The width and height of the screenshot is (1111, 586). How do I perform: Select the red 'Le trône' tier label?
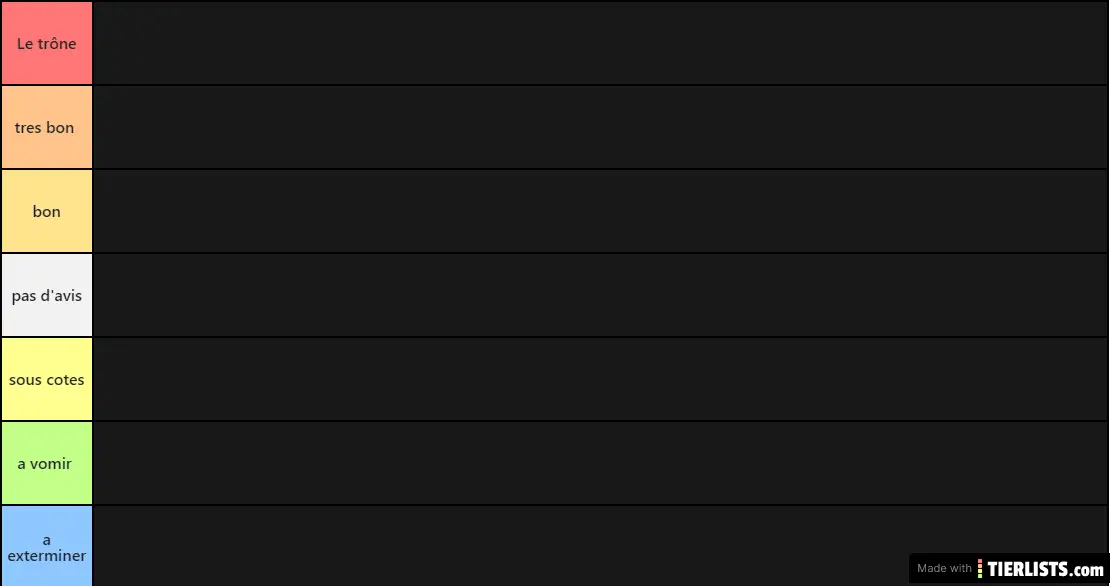pos(47,43)
